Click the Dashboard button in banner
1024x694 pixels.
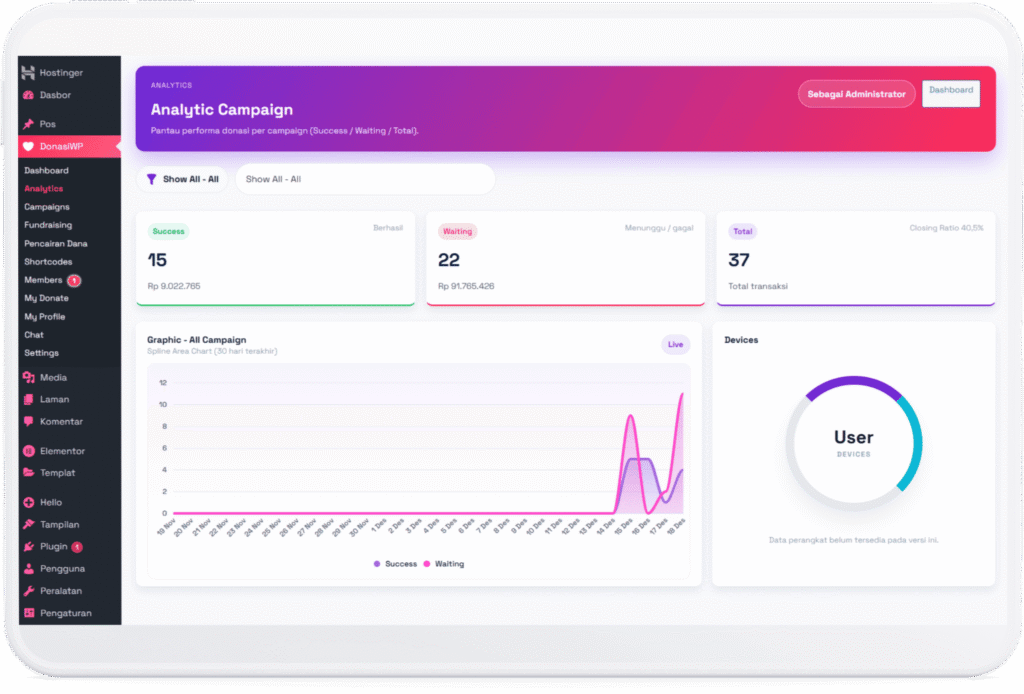click(950, 93)
